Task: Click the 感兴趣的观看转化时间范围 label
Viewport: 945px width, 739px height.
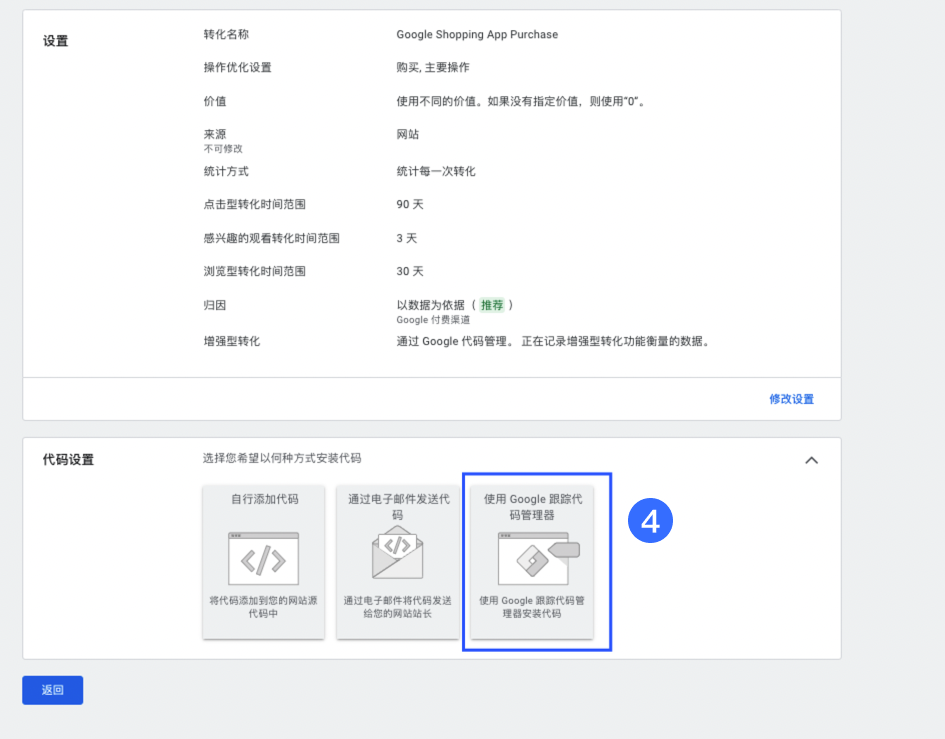Action: tap(271, 238)
